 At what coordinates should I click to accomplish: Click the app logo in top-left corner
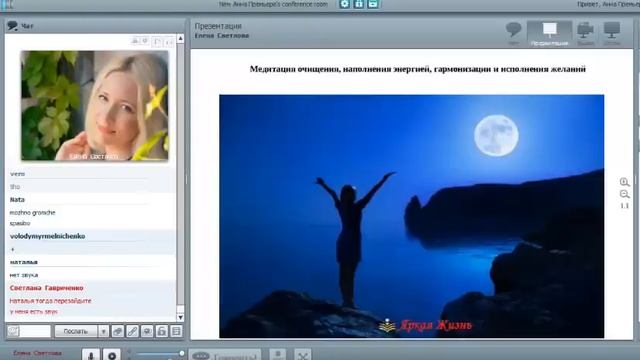point(7,4)
